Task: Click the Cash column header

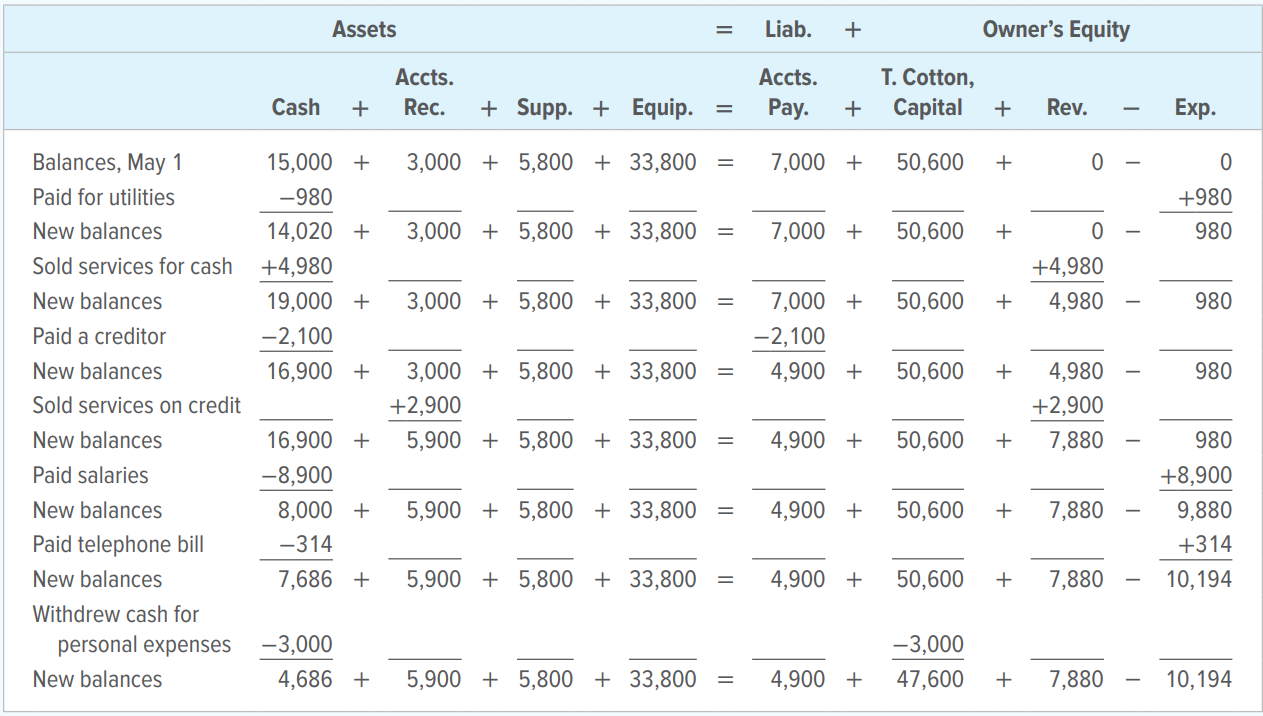Action: (296, 108)
